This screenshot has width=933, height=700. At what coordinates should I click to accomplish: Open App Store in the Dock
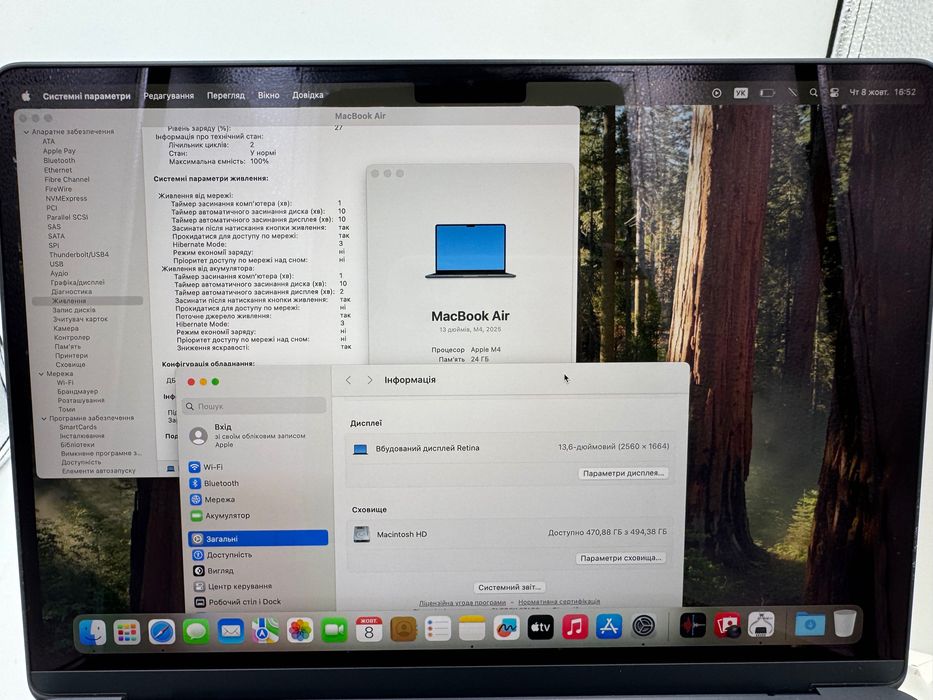[x=609, y=626]
